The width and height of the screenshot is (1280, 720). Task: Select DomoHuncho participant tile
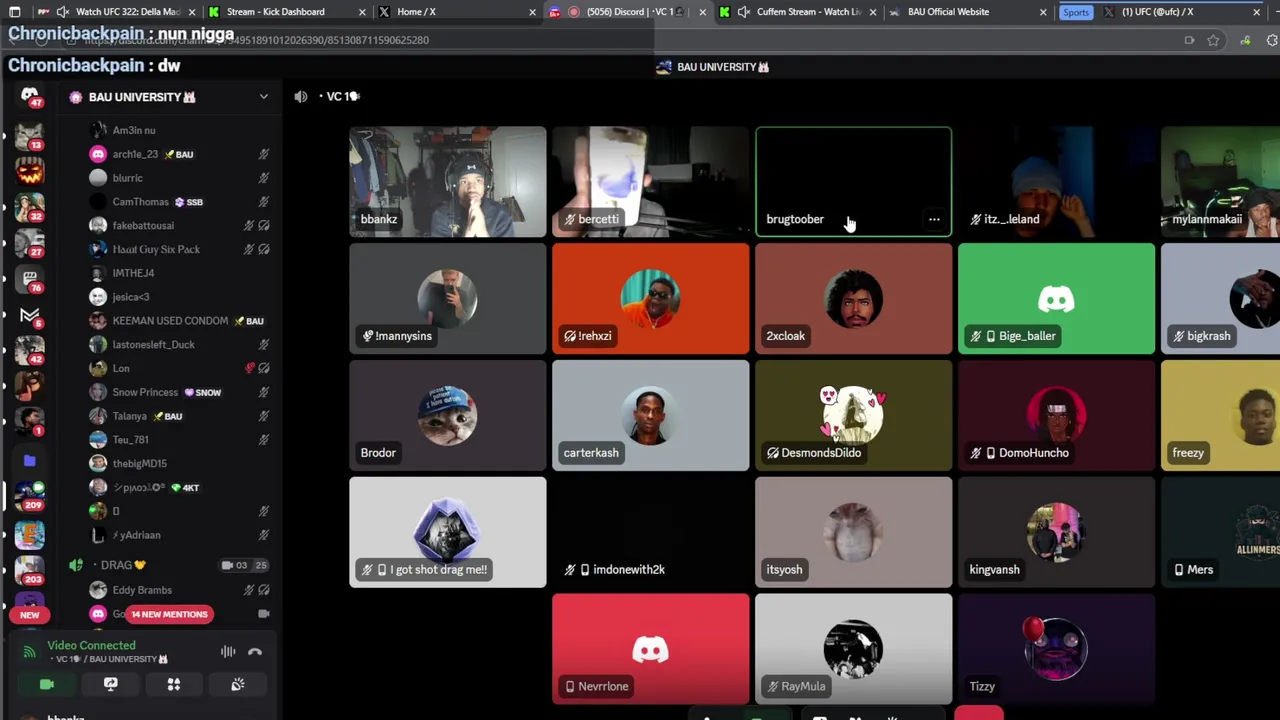click(x=1057, y=416)
